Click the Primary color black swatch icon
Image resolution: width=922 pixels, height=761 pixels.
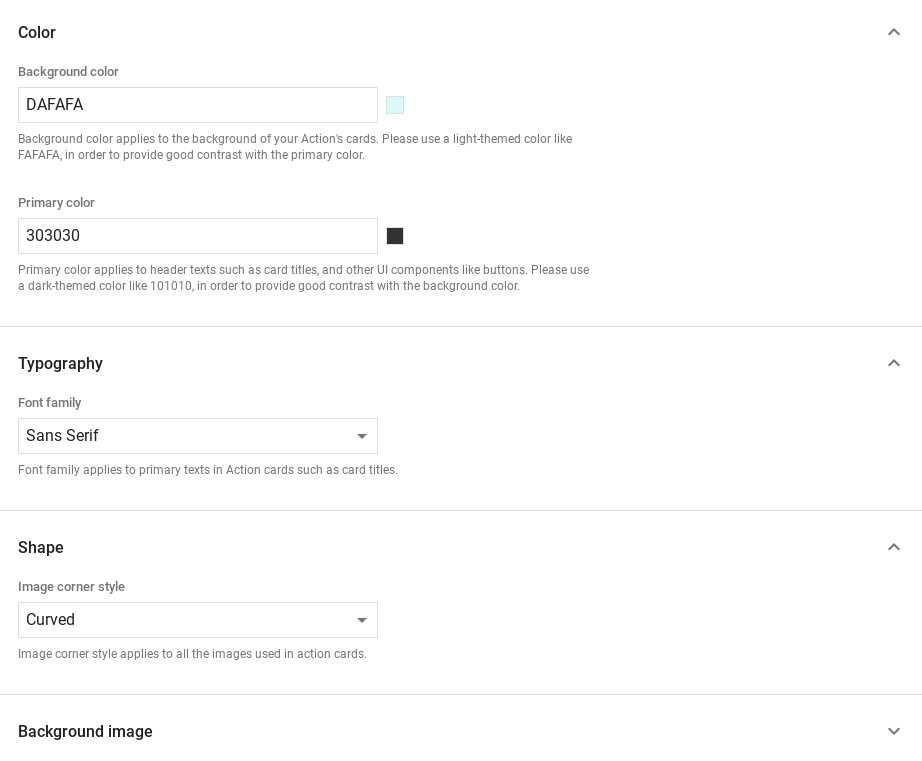click(x=395, y=236)
